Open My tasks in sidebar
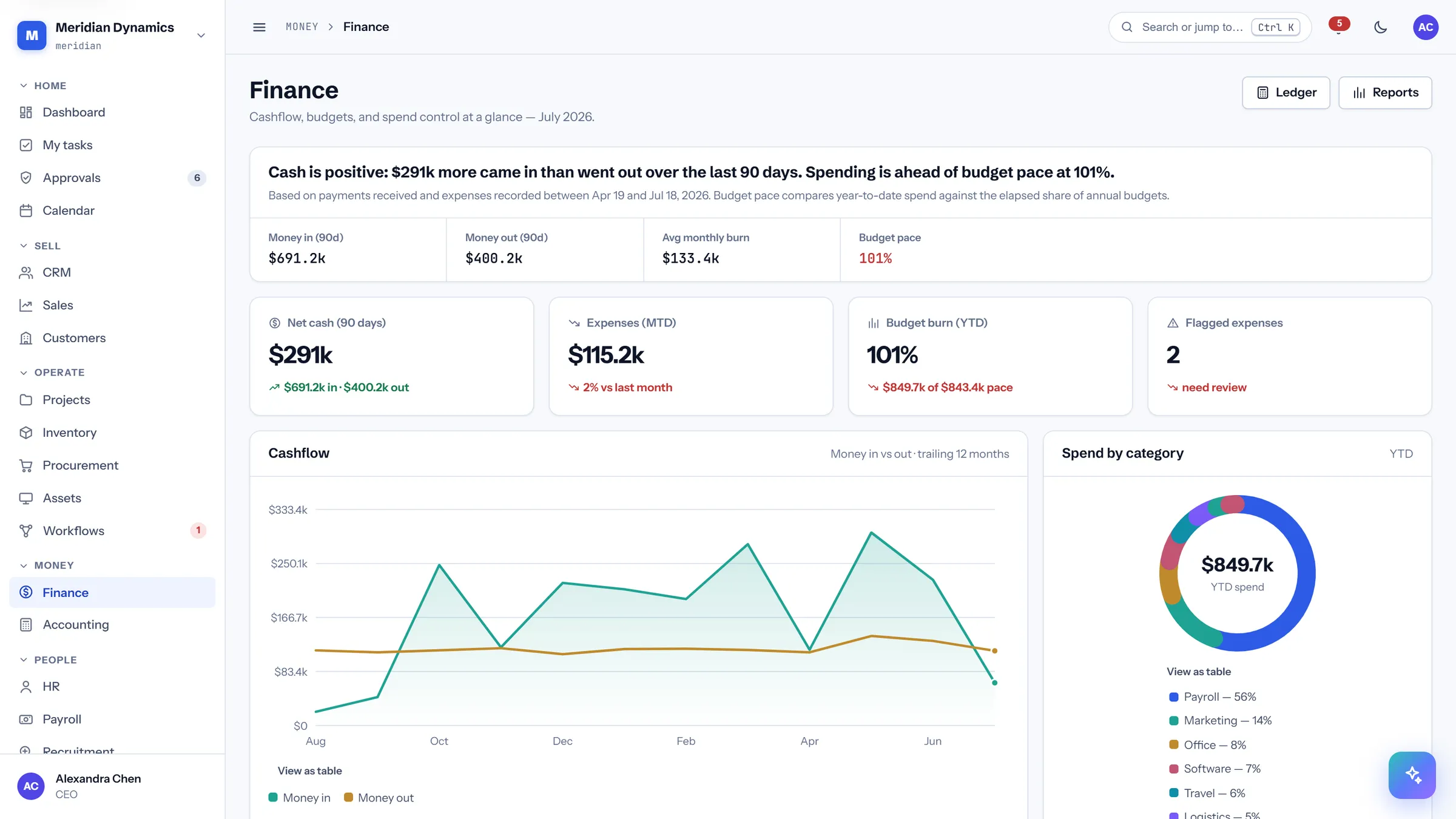This screenshot has height=819, width=1456. coord(112,145)
